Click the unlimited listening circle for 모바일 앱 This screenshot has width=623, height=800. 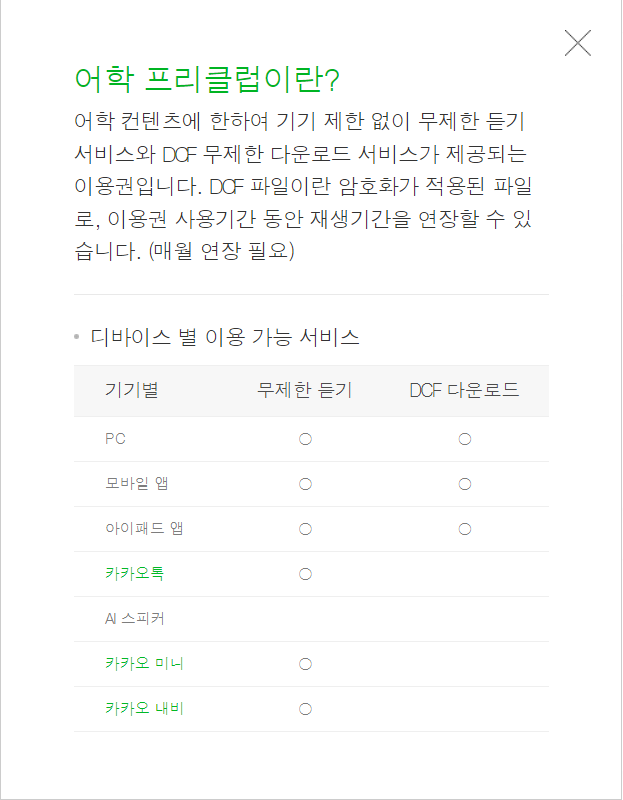tap(304, 483)
